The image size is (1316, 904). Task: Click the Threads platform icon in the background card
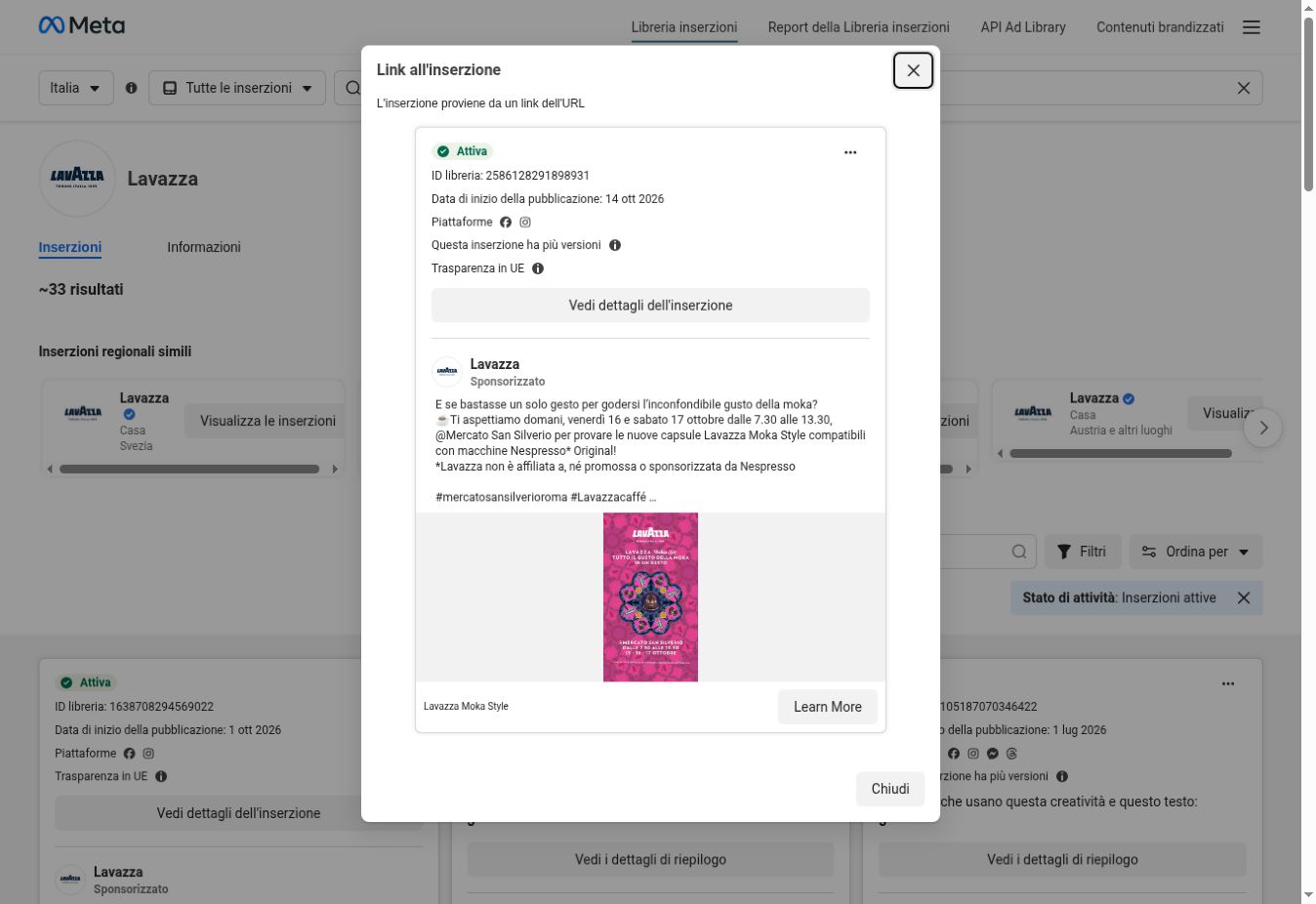[x=1011, y=754]
